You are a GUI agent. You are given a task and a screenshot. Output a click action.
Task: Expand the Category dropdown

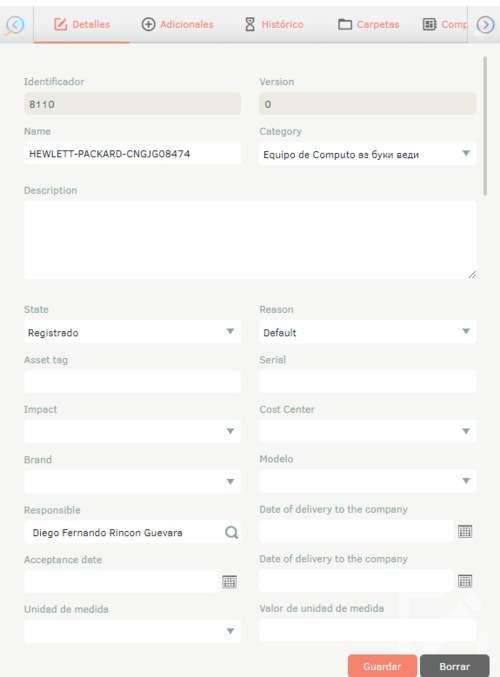coord(367,154)
